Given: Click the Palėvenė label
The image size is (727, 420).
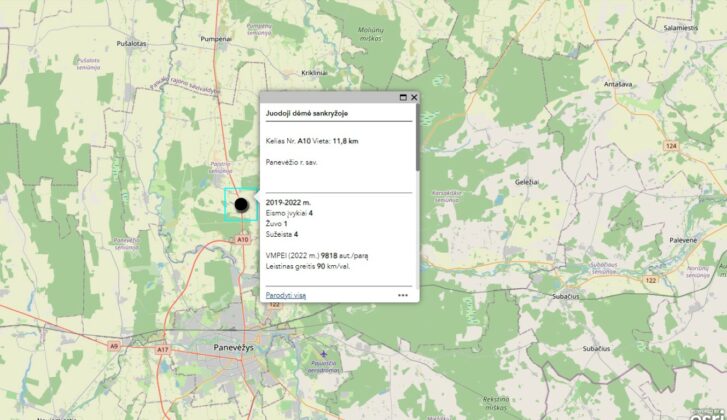Looking at the screenshot, I should [683, 240].
